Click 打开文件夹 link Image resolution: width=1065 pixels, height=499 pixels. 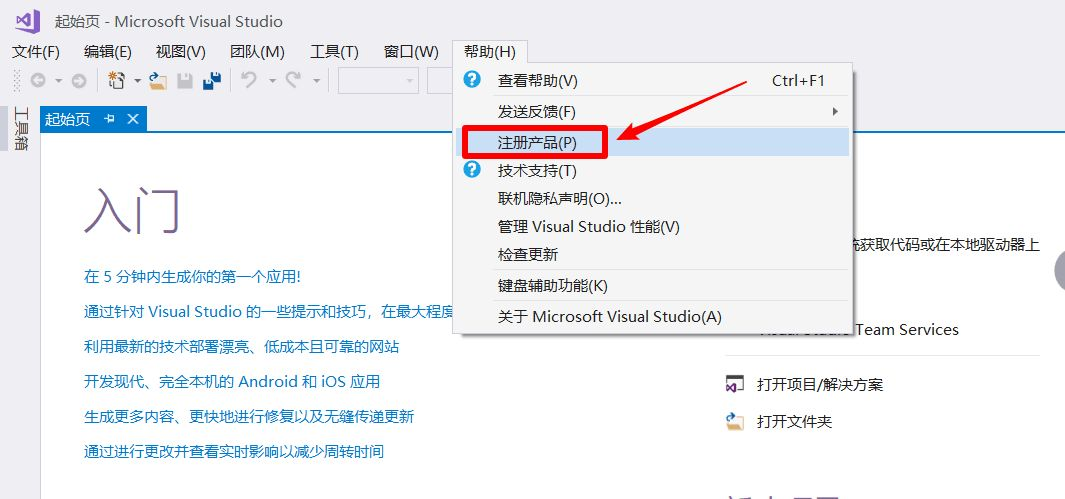(794, 422)
